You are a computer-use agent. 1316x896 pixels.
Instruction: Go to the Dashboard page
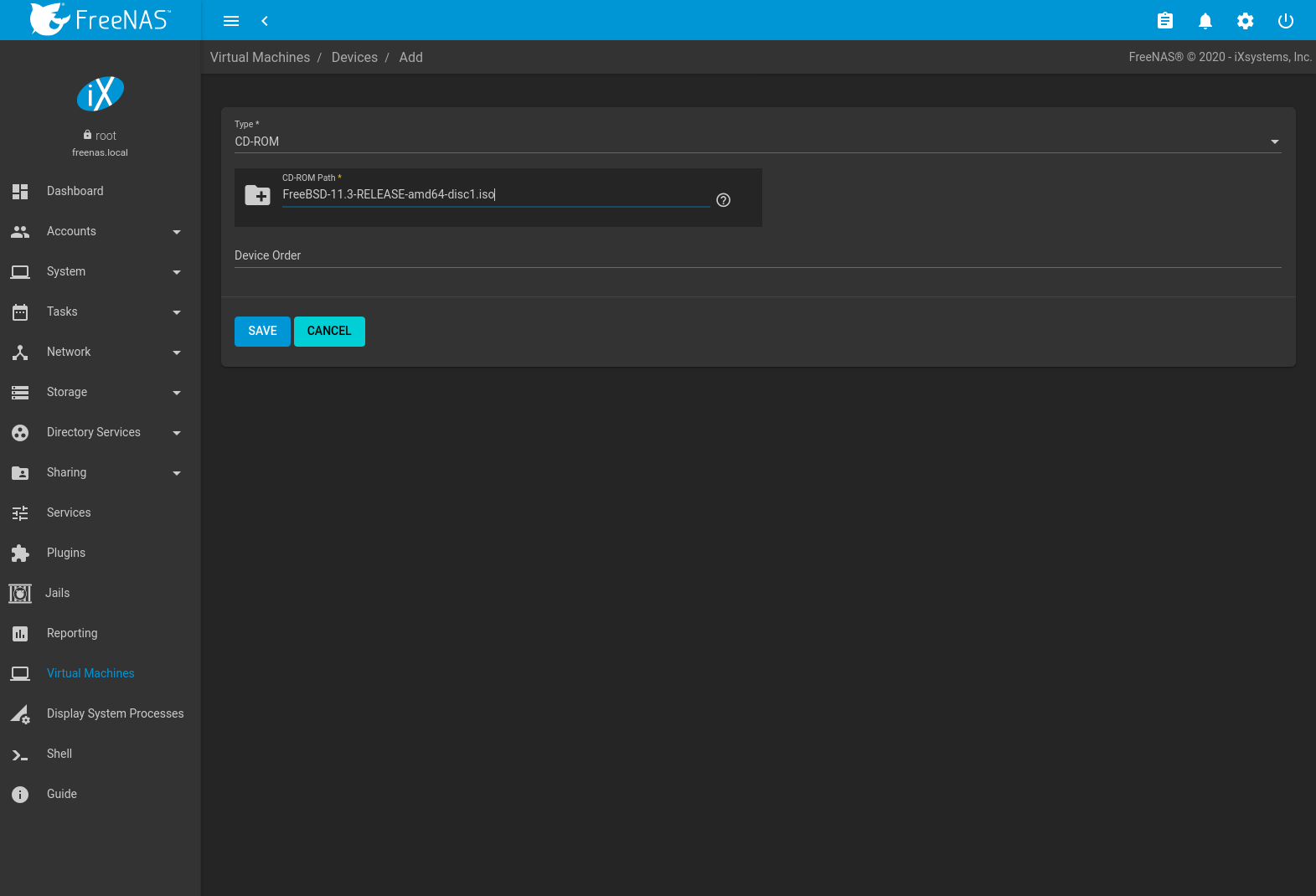75,191
